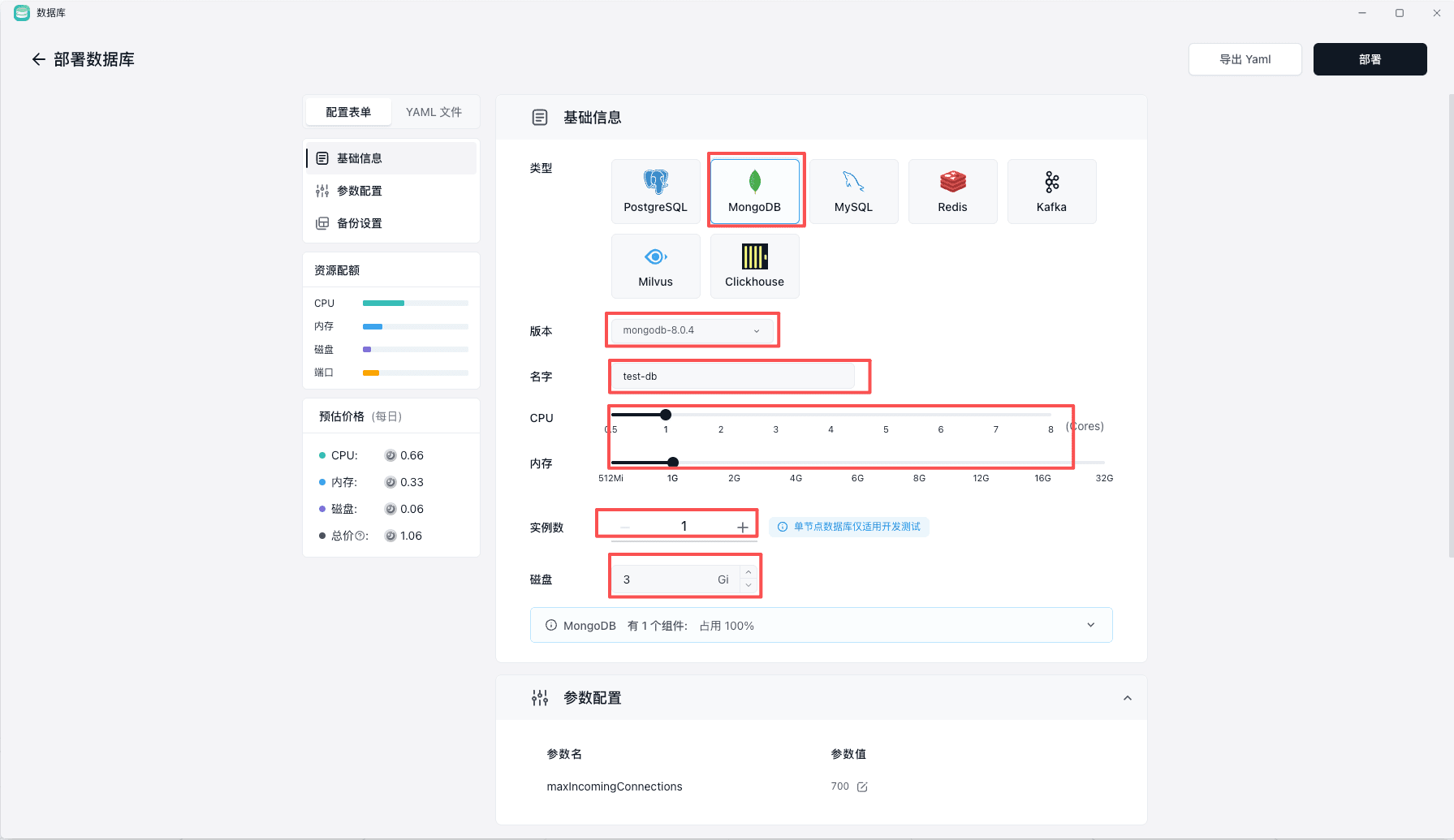Image resolution: width=1454 pixels, height=840 pixels.
Task: Increase instance count with plus button
Action: pos(742,528)
